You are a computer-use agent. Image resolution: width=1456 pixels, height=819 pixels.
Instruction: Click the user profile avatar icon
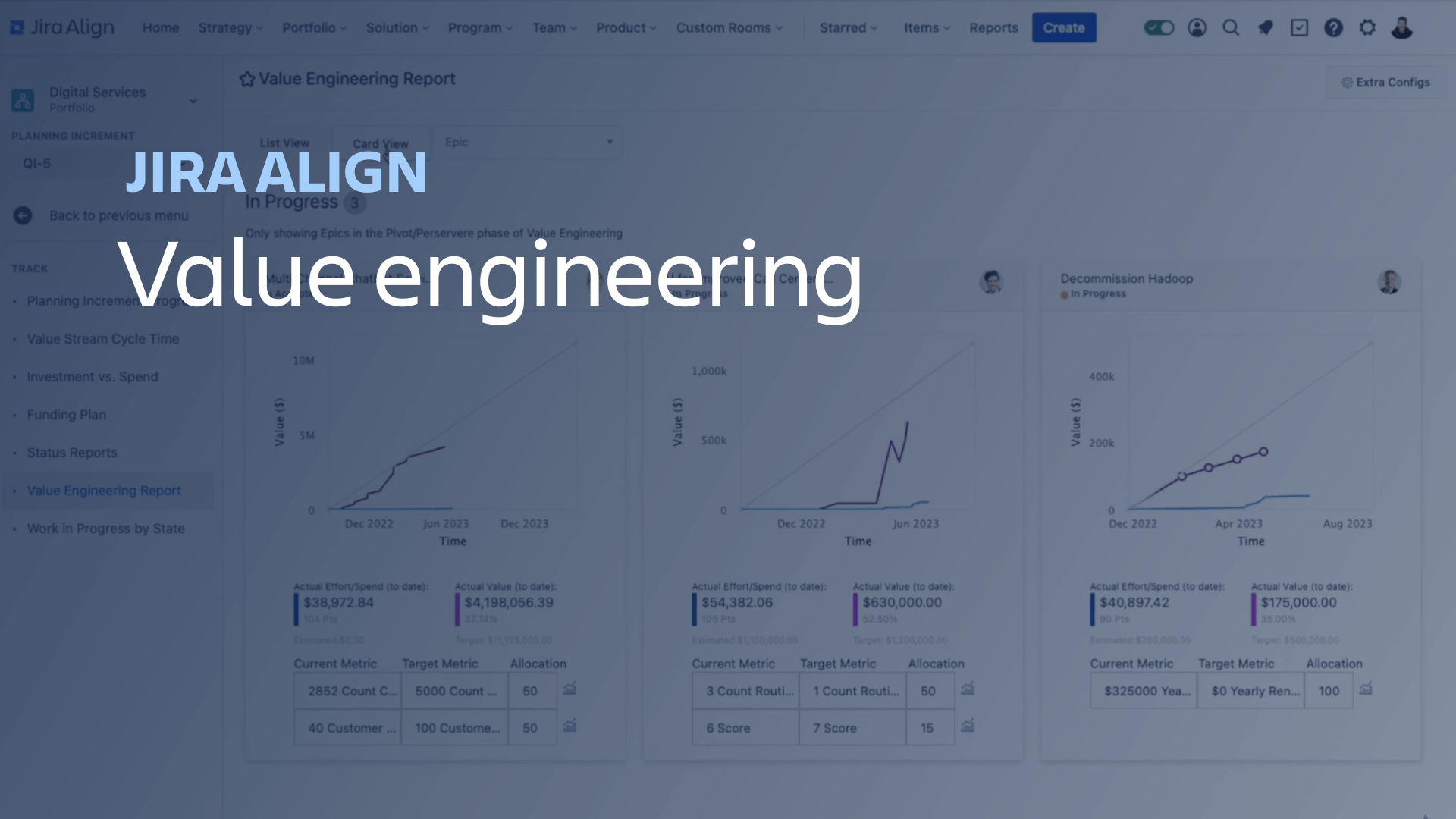click(x=1401, y=27)
